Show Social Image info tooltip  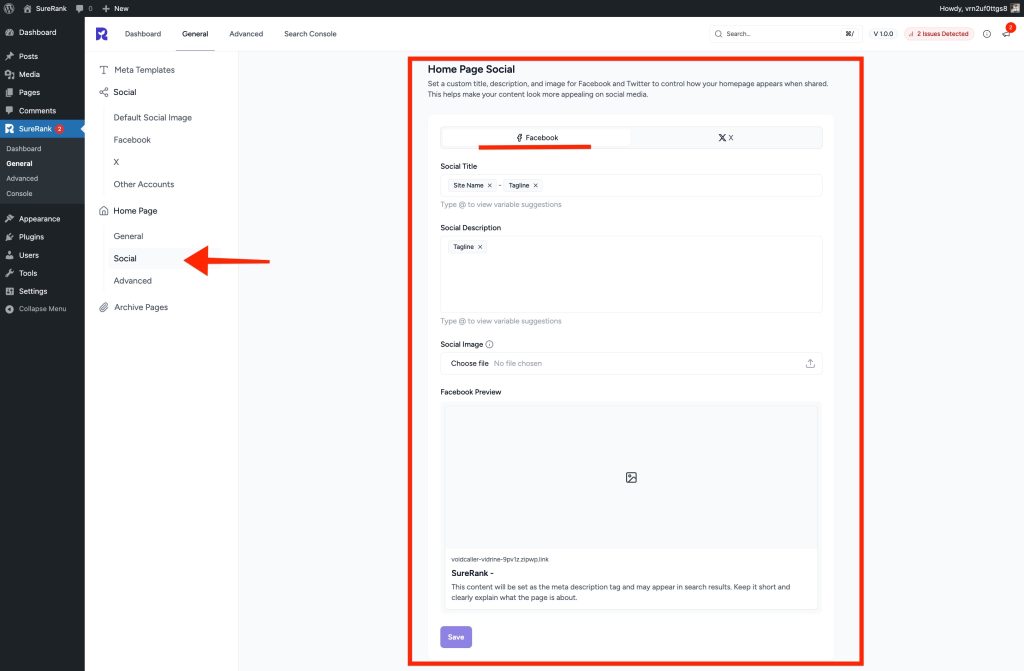coord(489,344)
